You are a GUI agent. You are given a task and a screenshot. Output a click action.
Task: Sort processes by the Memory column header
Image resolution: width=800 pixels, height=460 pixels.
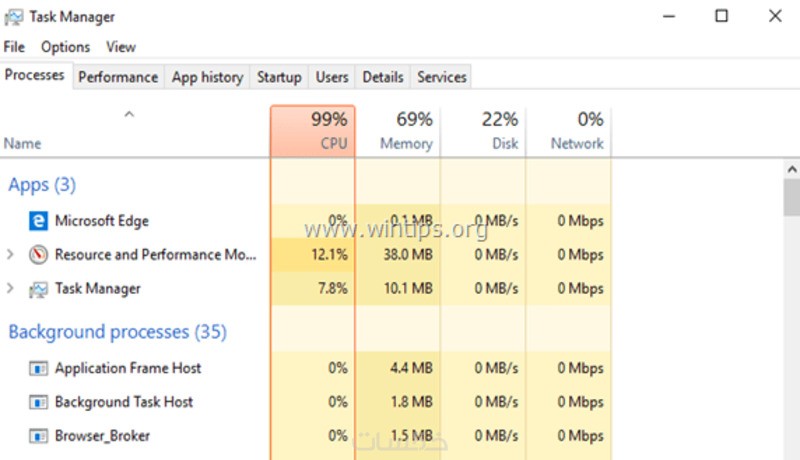398,131
